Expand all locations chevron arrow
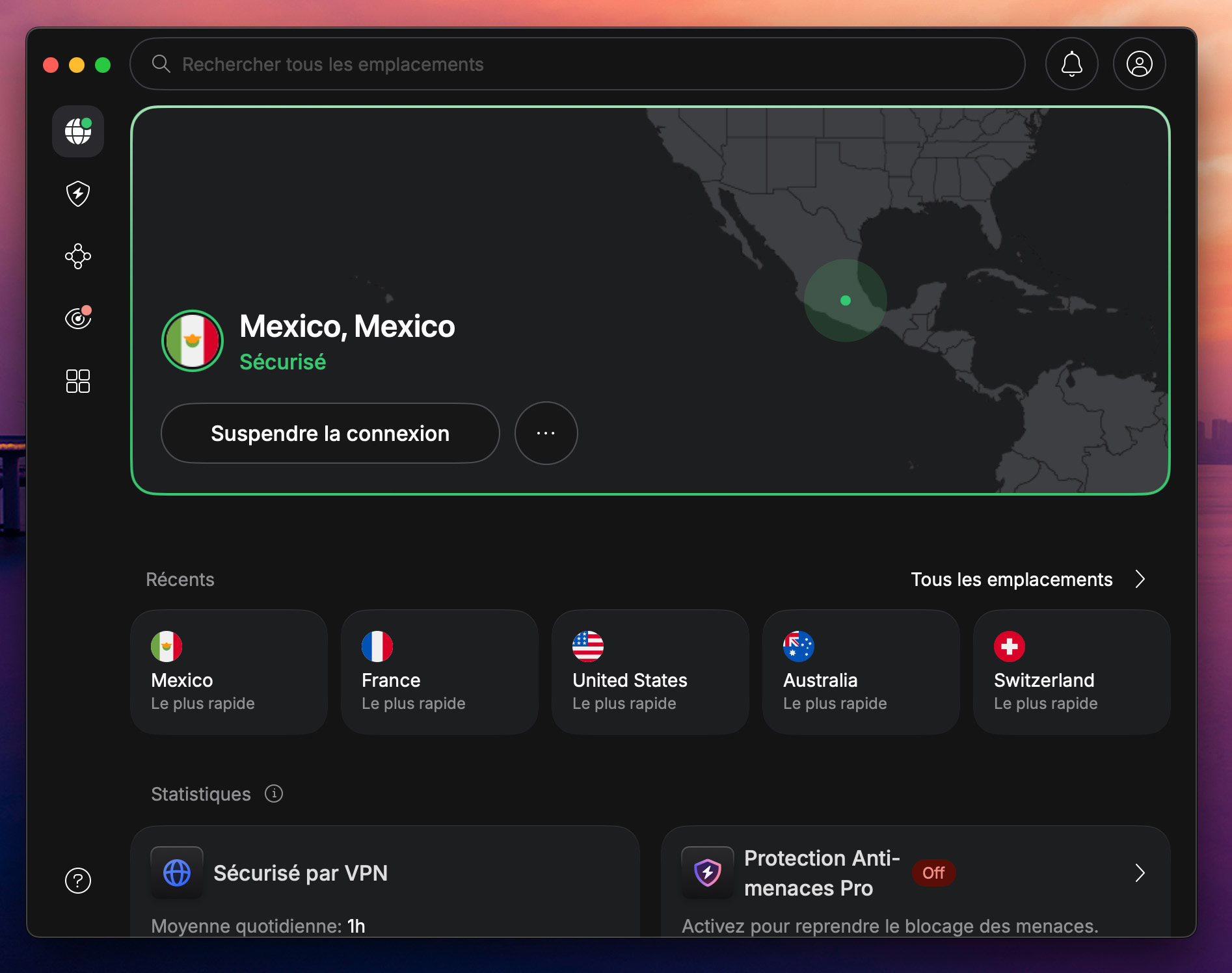The image size is (1232, 973). (1140, 580)
